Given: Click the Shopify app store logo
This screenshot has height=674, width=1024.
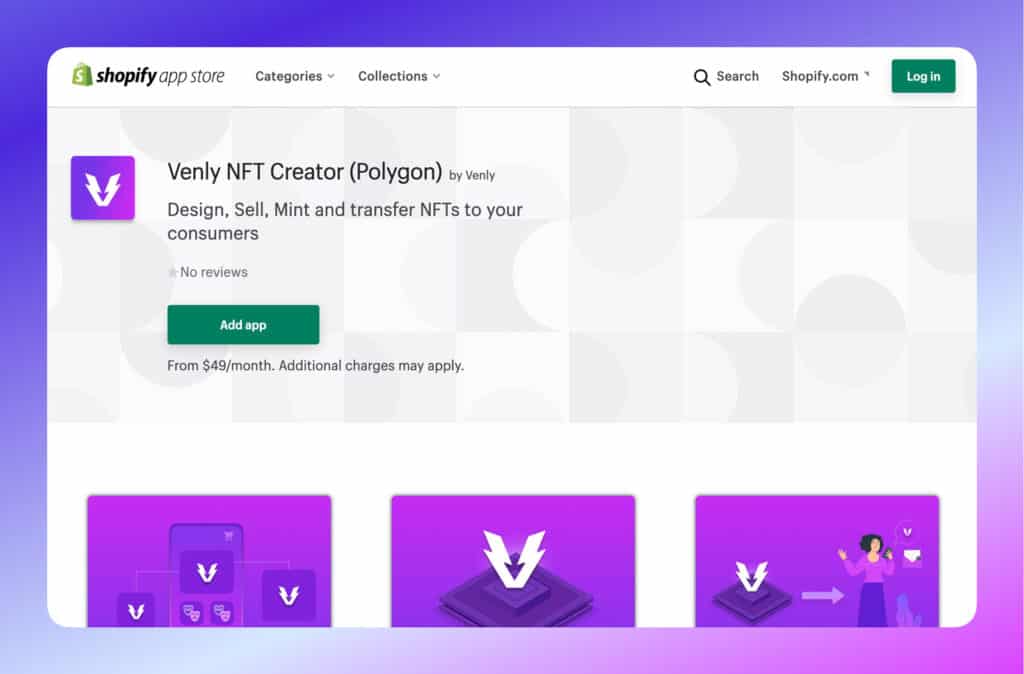Looking at the screenshot, I should click(148, 76).
